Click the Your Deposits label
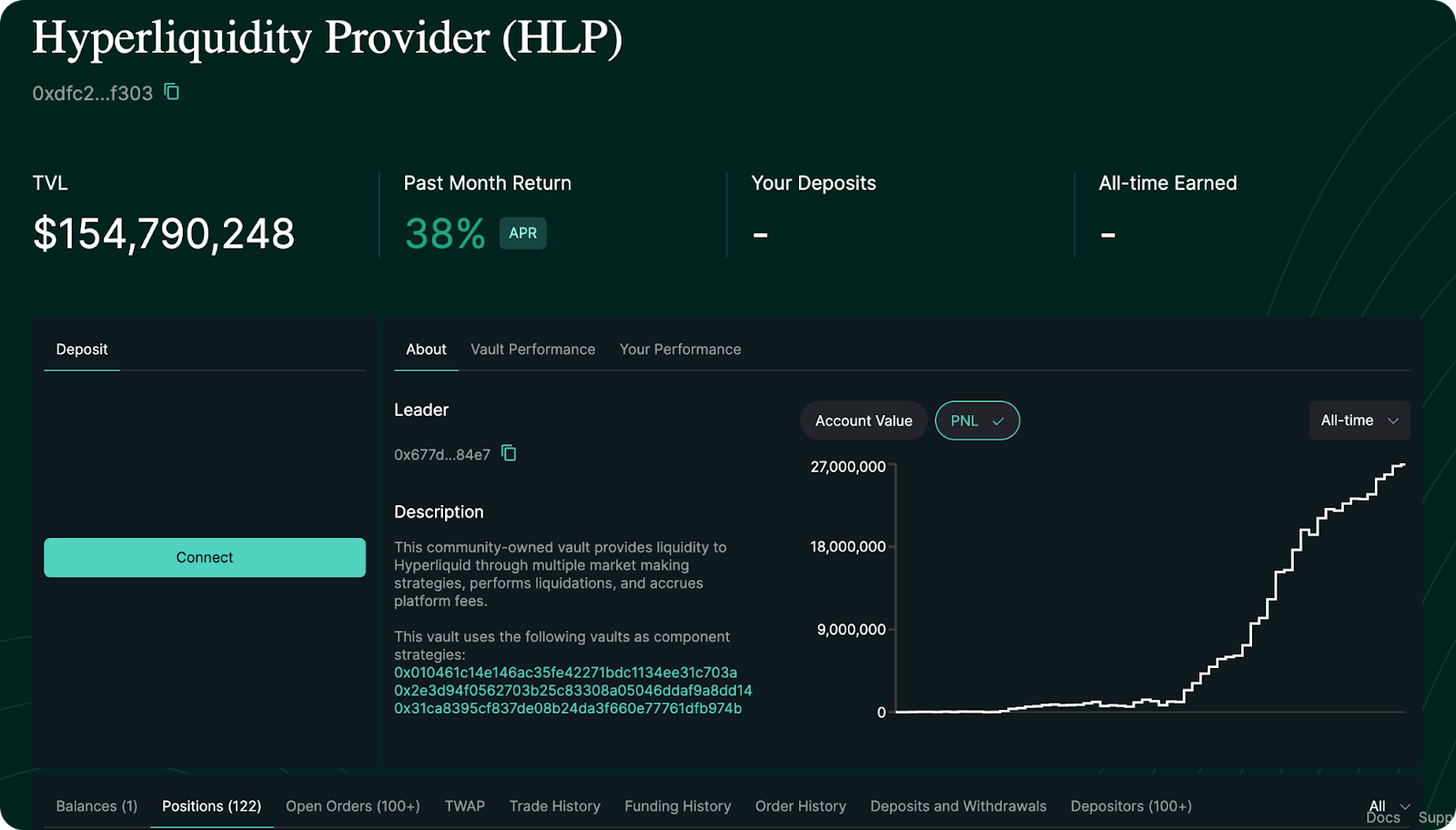Image resolution: width=1456 pixels, height=830 pixels. tap(814, 183)
